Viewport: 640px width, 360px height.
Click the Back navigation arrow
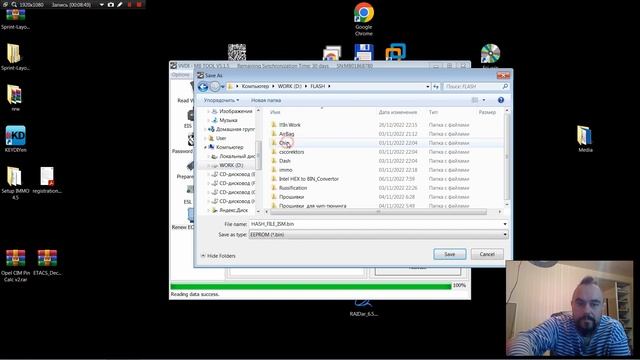pyautogui.click(x=203, y=87)
